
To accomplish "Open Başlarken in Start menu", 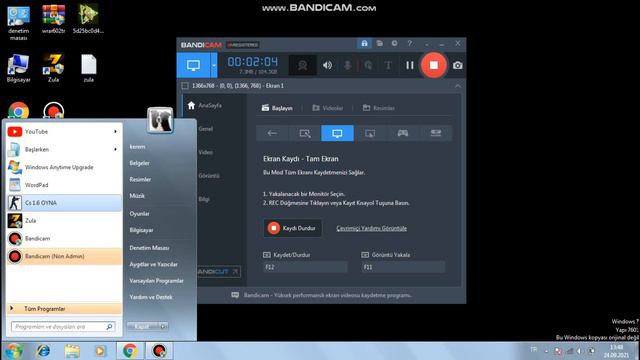I will [x=64, y=149].
